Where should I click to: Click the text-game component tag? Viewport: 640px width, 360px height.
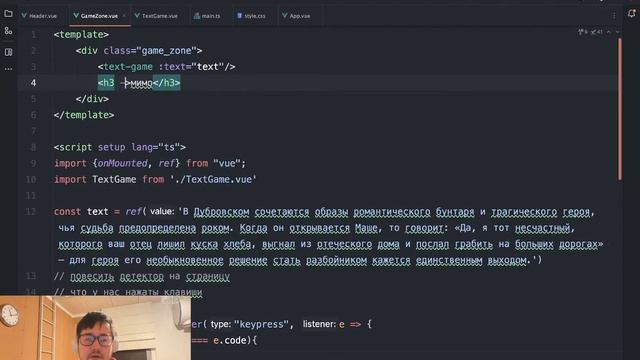pos(128,67)
